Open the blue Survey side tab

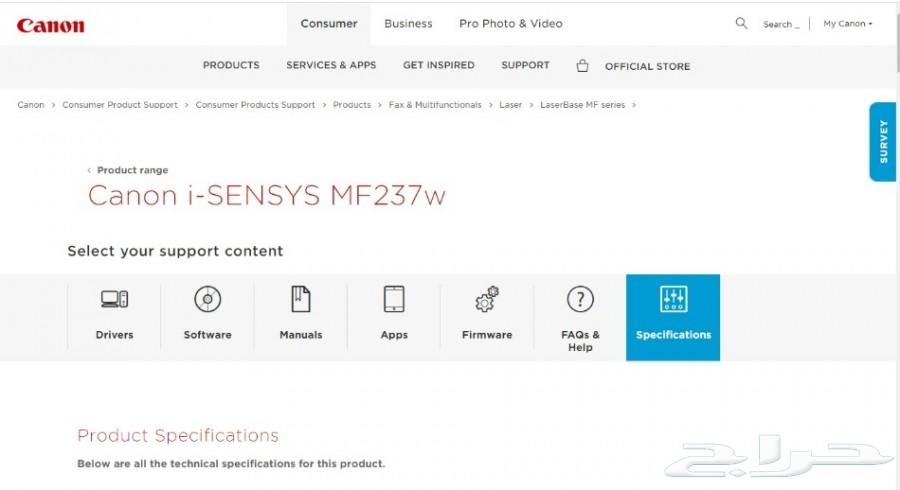pyautogui.click(x=883, y=141)
